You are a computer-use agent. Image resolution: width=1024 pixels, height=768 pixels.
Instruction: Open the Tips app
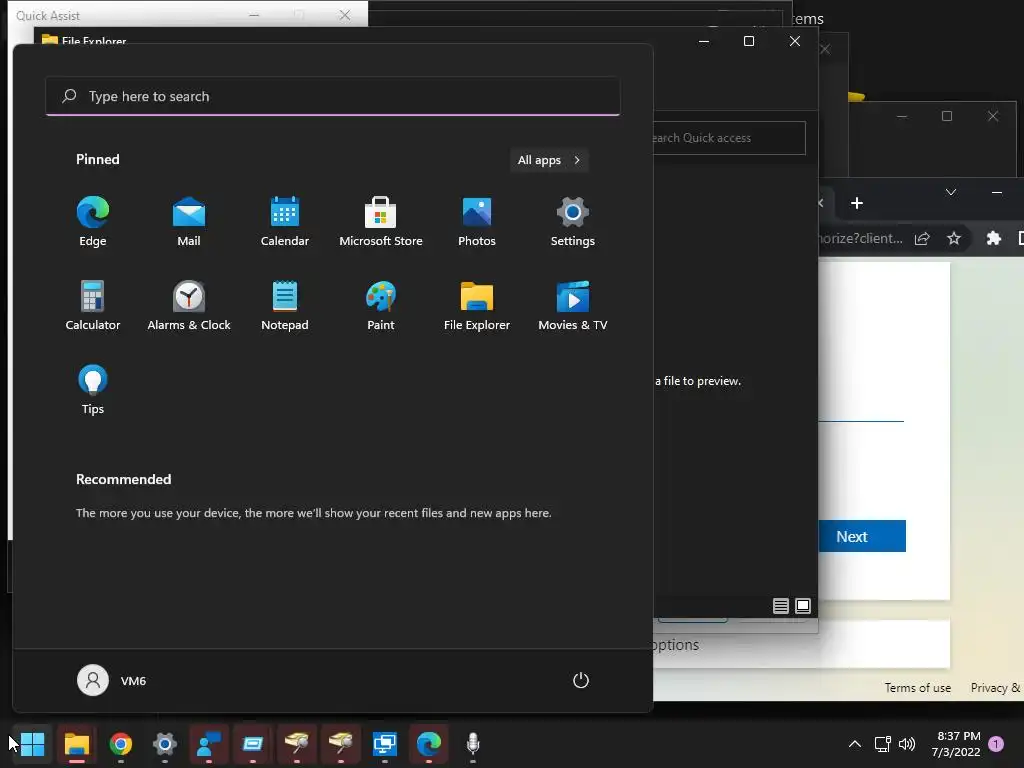point(93,390)
